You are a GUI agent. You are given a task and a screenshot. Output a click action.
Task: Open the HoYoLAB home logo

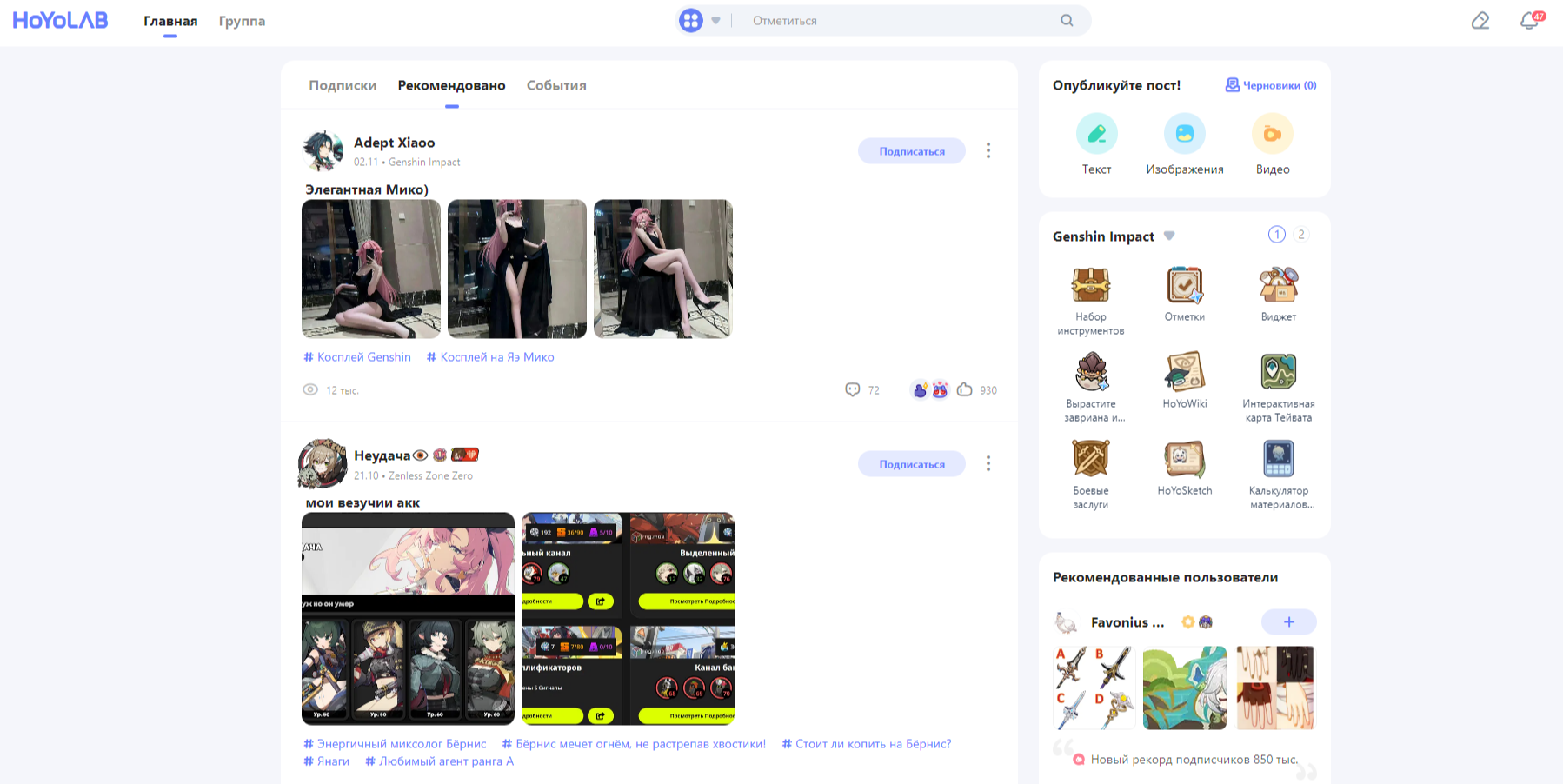tap(60, 20)
